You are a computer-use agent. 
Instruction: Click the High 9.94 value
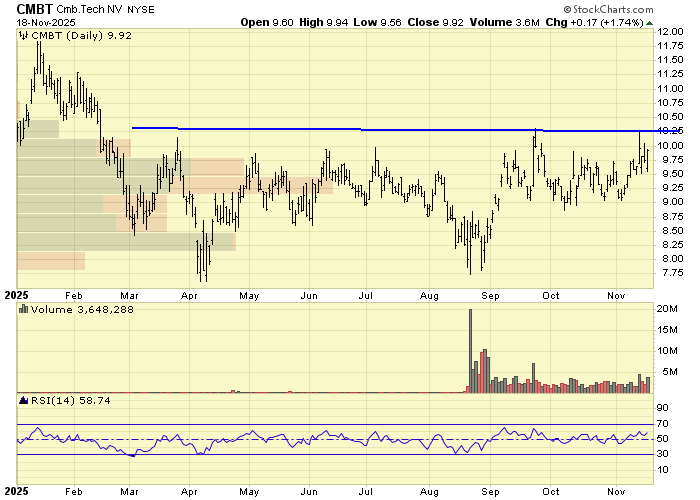[x=323, y=22]
